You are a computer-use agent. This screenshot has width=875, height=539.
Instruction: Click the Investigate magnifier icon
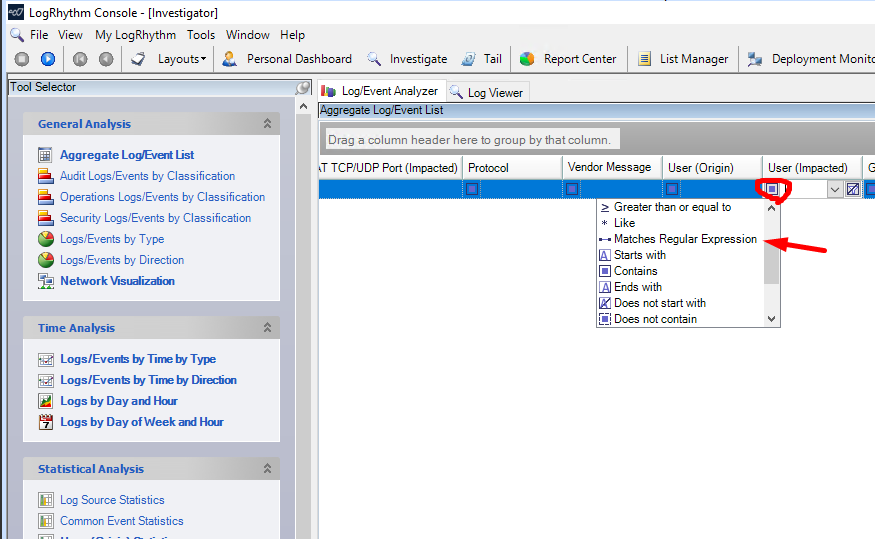pyautogui.click(x=373, y=59)
